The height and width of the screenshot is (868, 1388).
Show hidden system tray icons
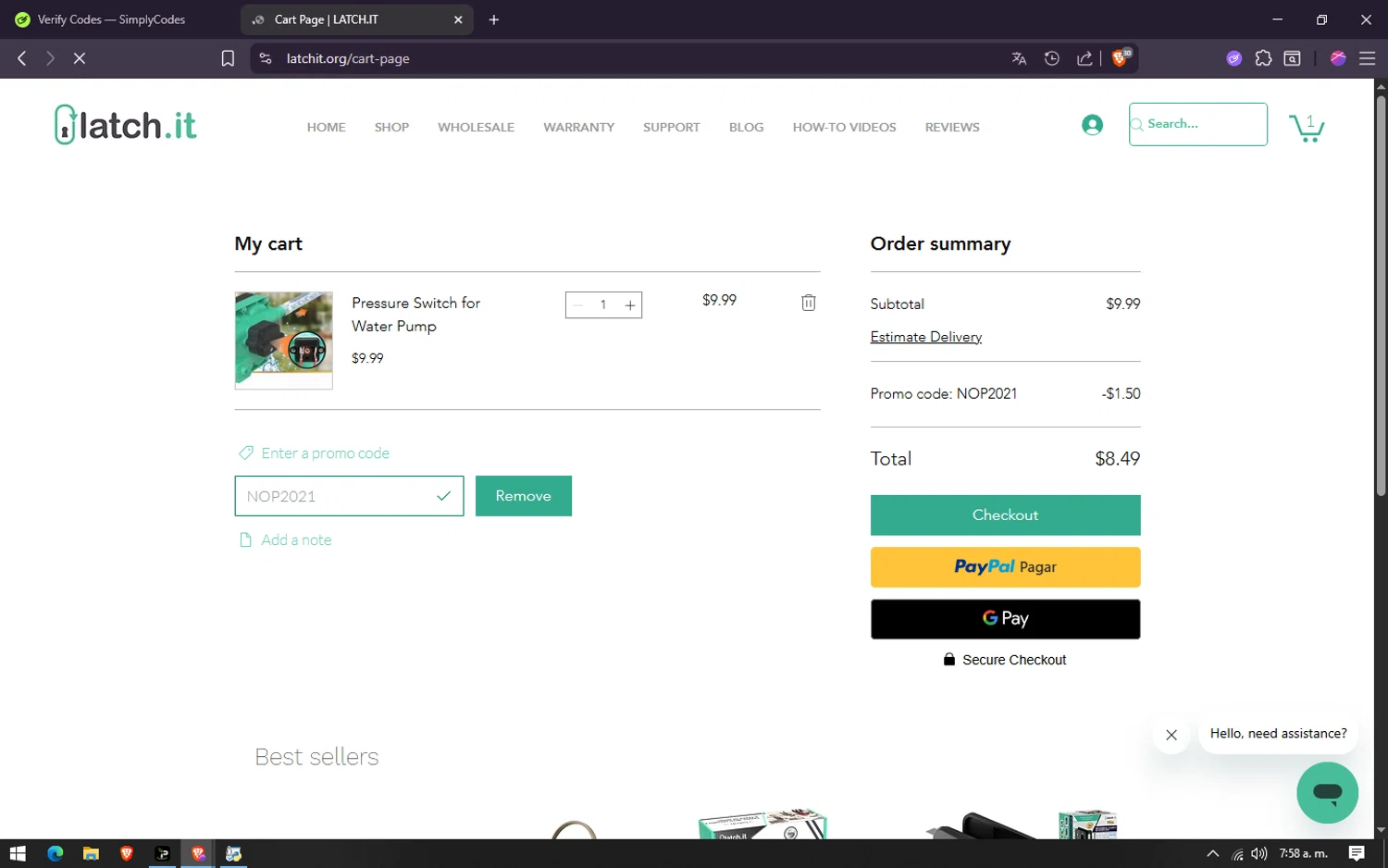click(x=1213, y=853)
